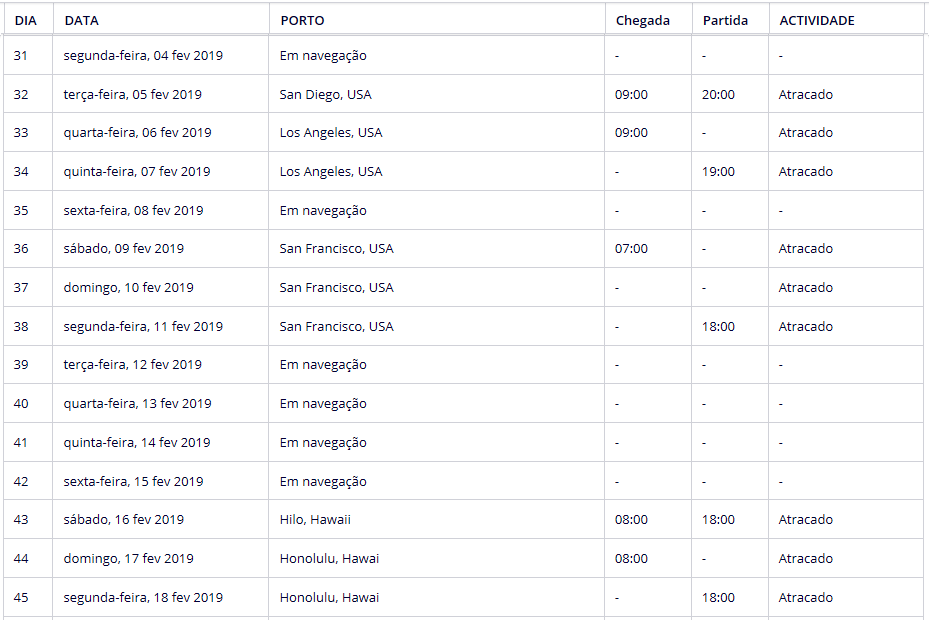Select day number 38 cell
929x620 pixels.
[21, 327]
